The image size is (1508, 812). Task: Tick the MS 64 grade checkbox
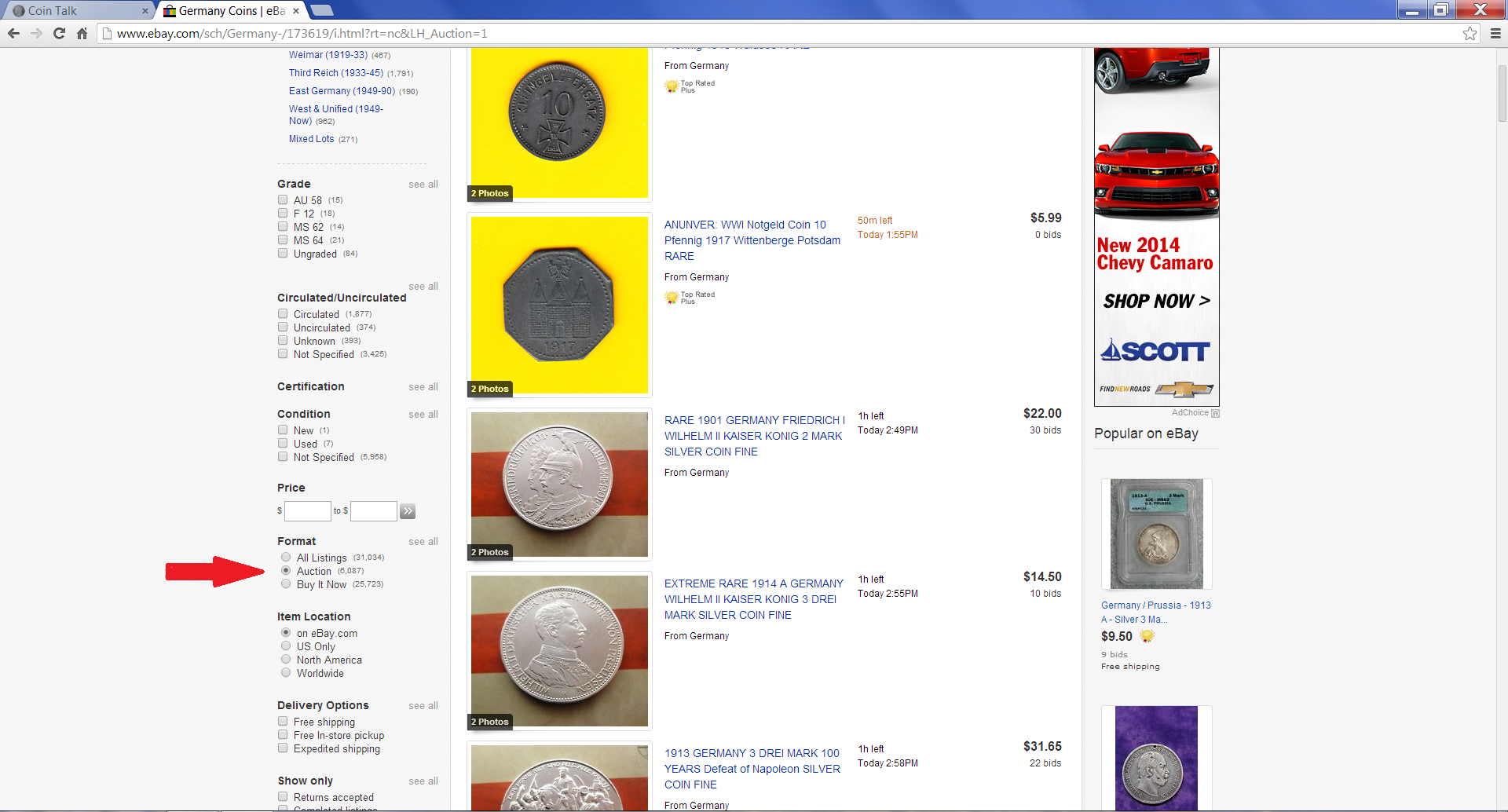[x=283, y=240]
